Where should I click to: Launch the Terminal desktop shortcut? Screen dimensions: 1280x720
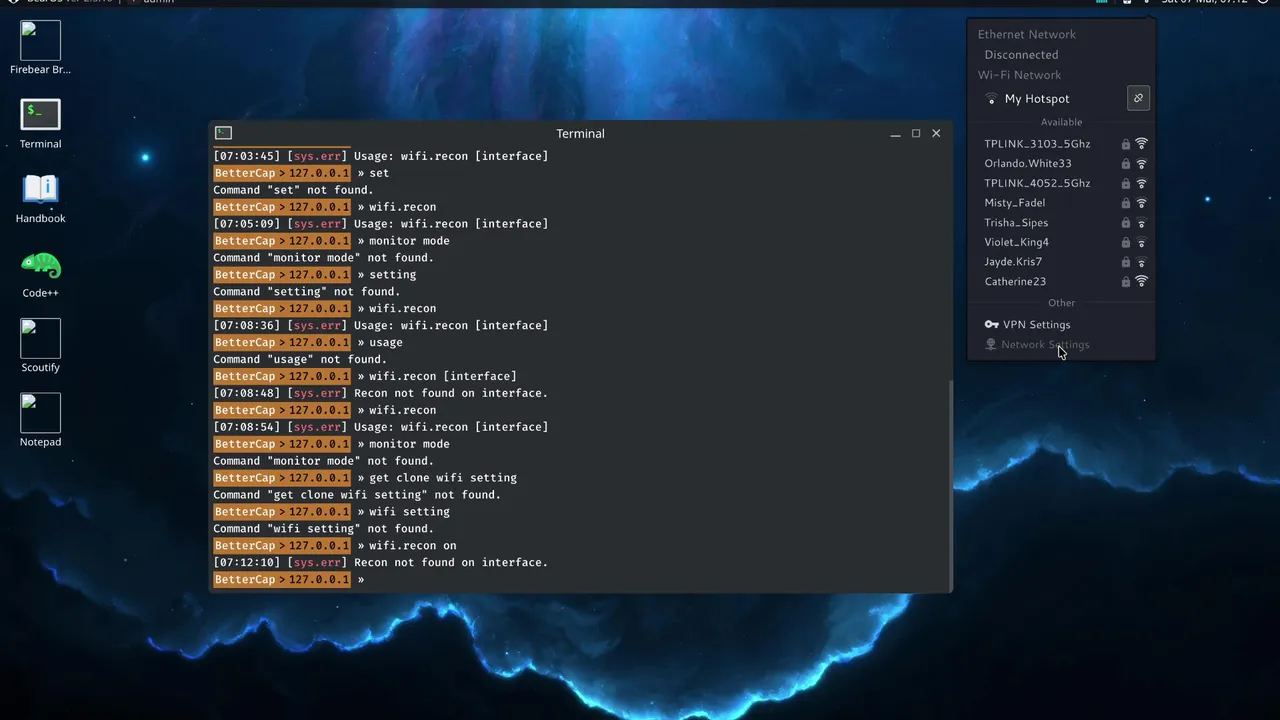coord(40,124)
